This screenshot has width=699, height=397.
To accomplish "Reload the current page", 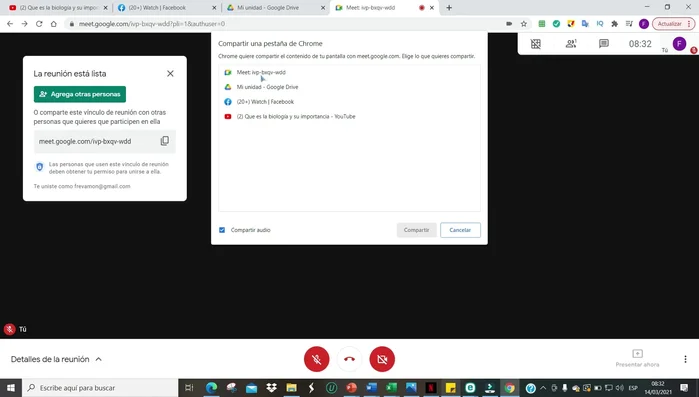I will click(x=39, y=24).
